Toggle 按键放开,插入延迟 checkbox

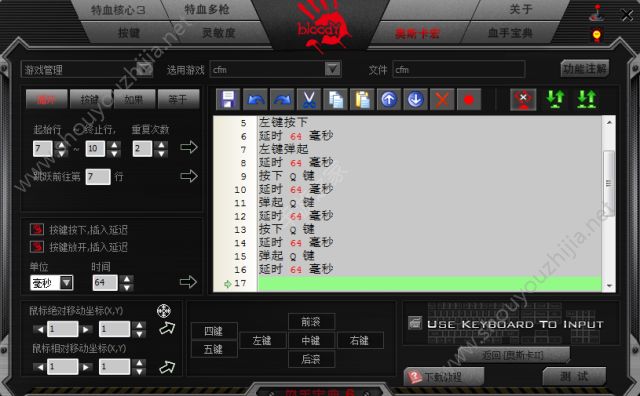(37, 247)
